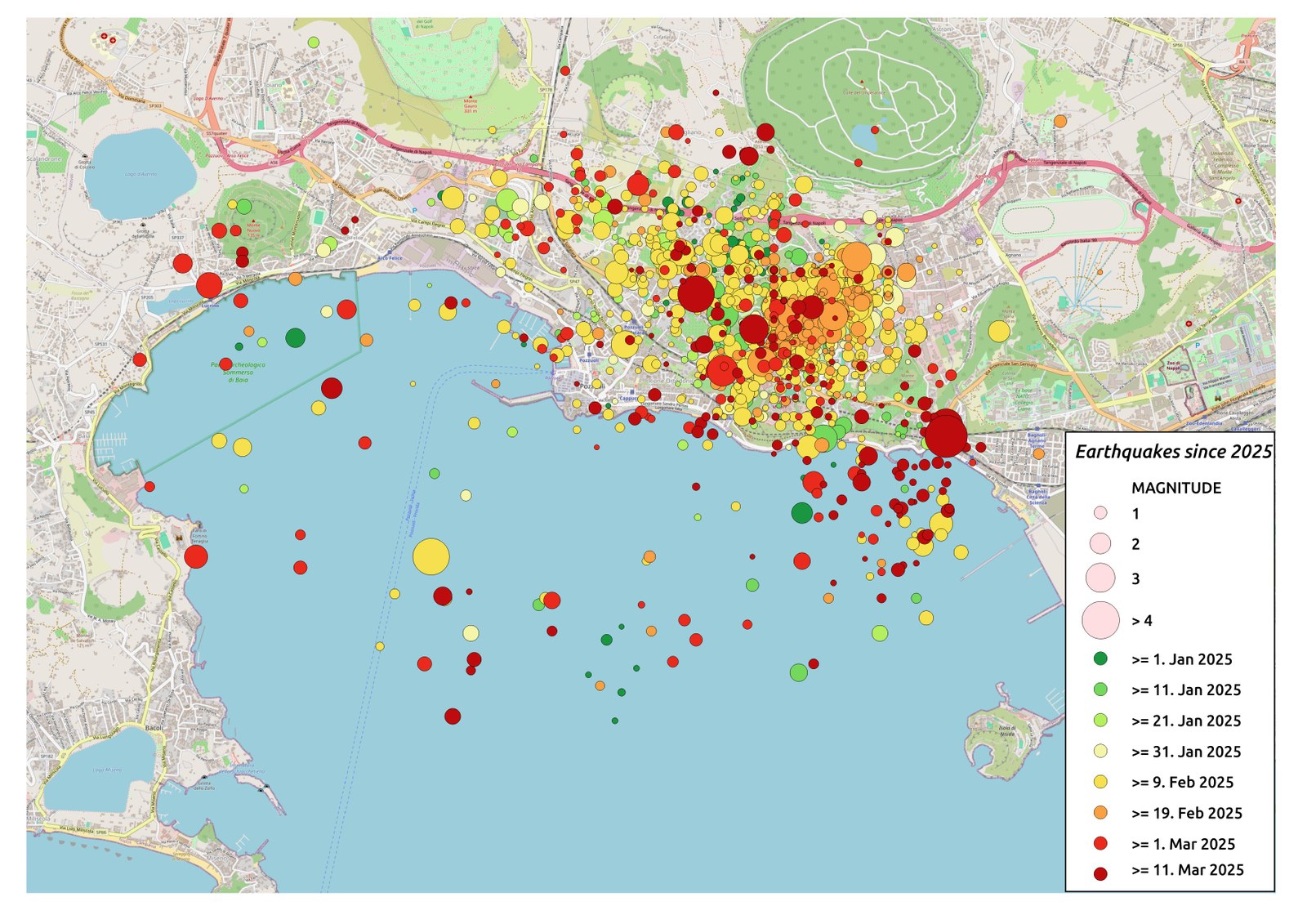Click the '>= 11. Jan 2025' legend label

(x=1186, y=690)
